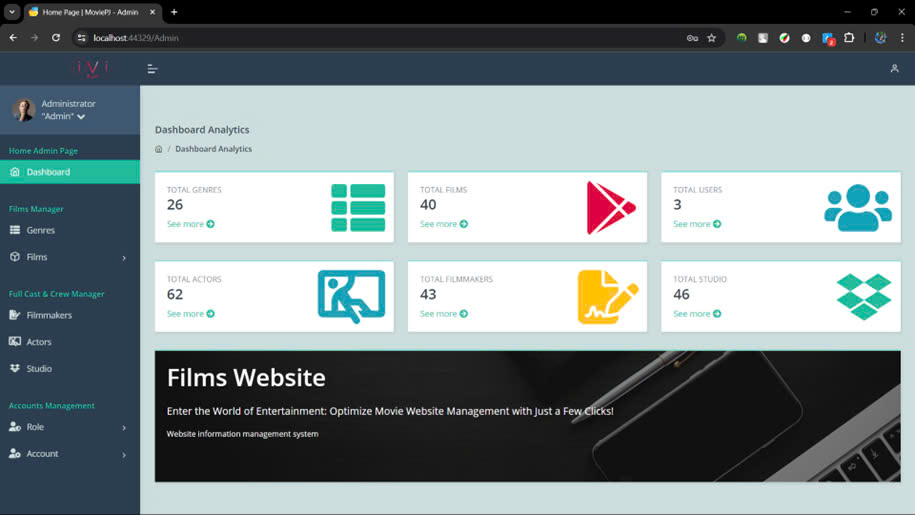The width and height of the screenshot is (915, 515).
Task: Click the yellow filmmakers contract icon
Action: tap(607, 297)
